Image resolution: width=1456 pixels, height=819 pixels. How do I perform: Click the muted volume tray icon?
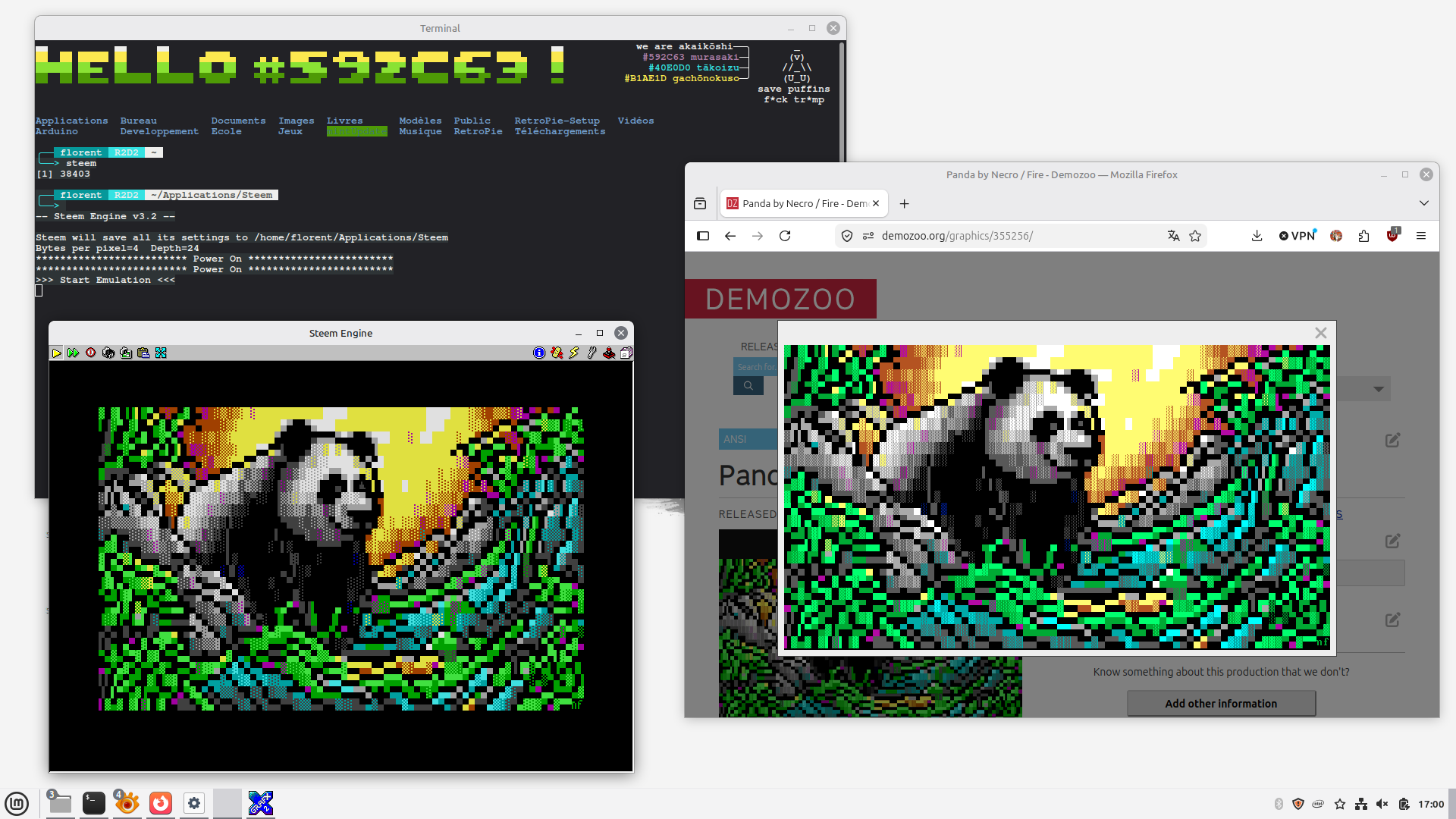[x=1382, y=804]
